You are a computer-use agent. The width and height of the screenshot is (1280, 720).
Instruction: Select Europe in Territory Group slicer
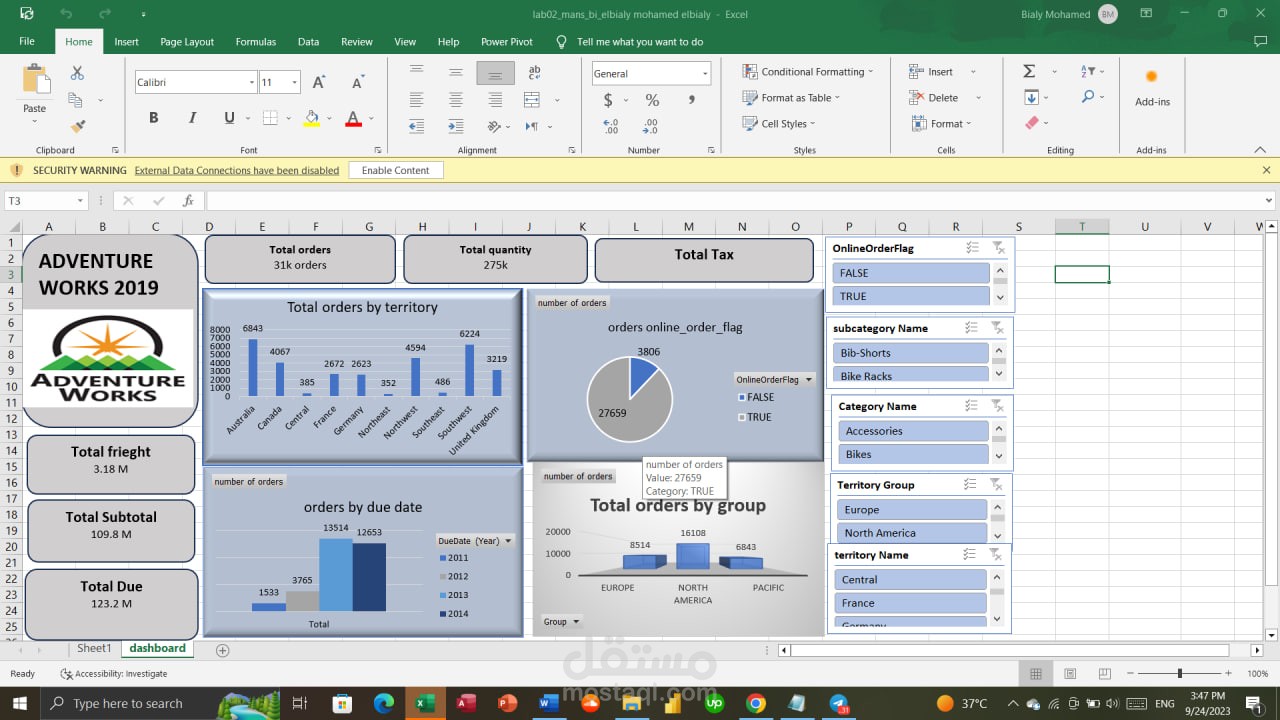912,509
